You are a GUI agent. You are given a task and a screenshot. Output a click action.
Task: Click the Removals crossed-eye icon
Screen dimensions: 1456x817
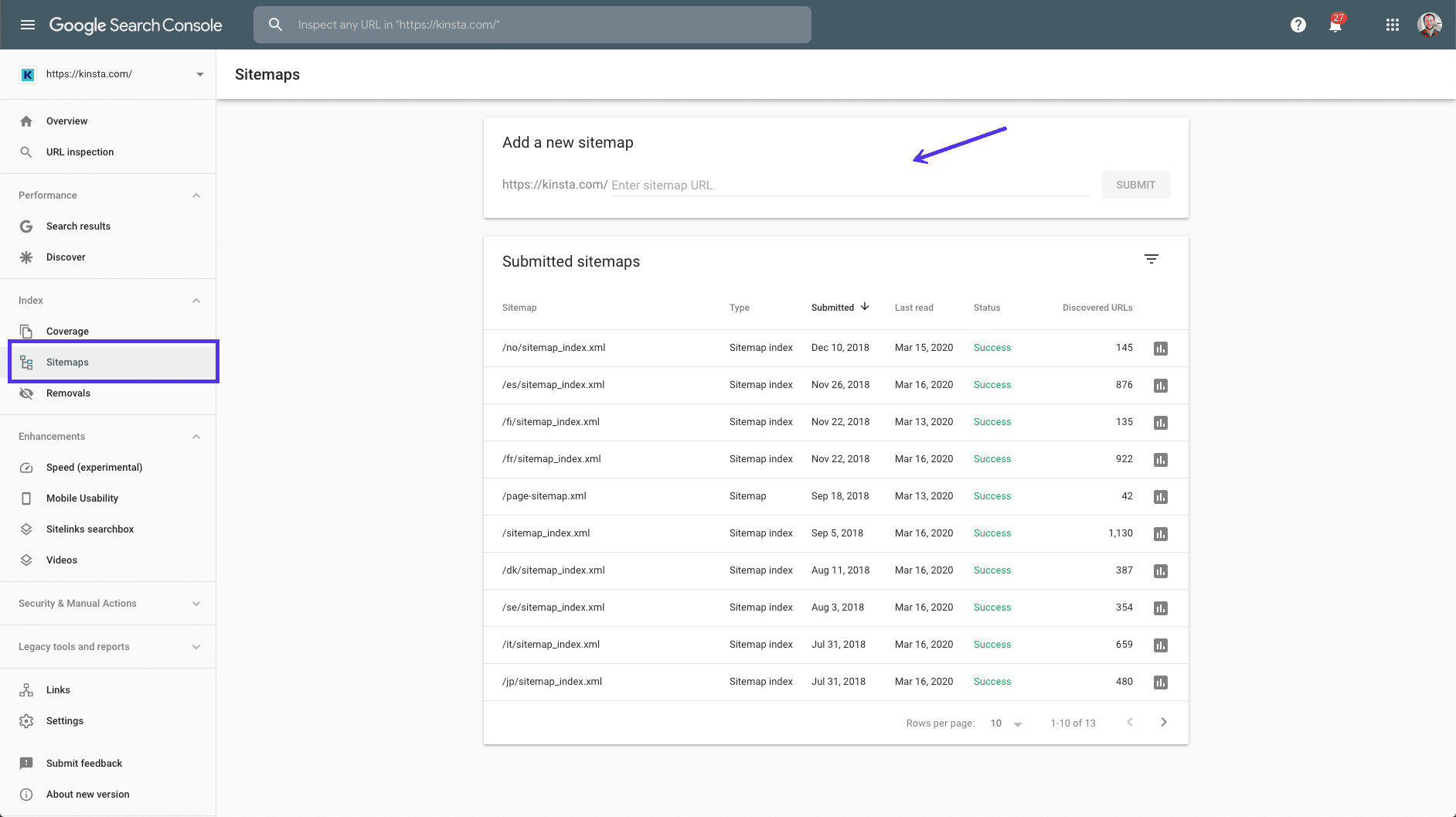(26, 393)
